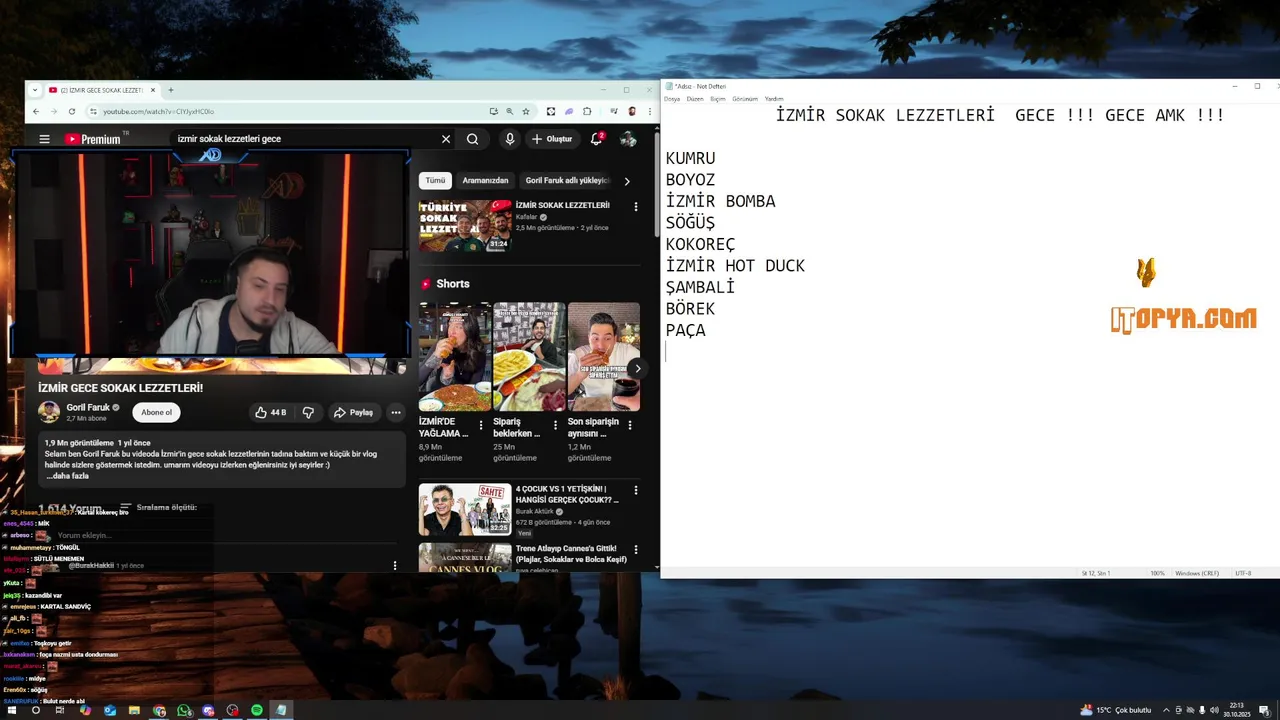Show hidden system tray icons chevron
The height and width of the screenshot is (720, 1280).
tap(1166, 710)
